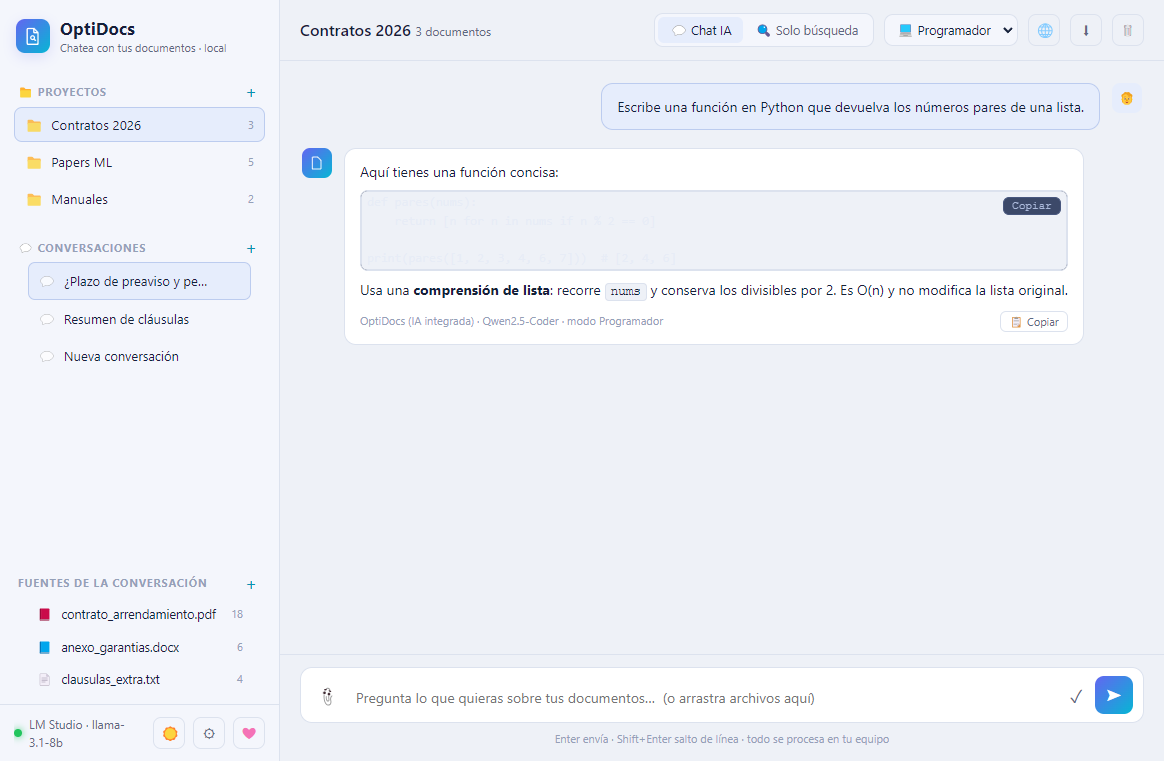Select clausulas_extra.txt source
The height and width of the screenshot is (761, 1164).
point(140,679)
